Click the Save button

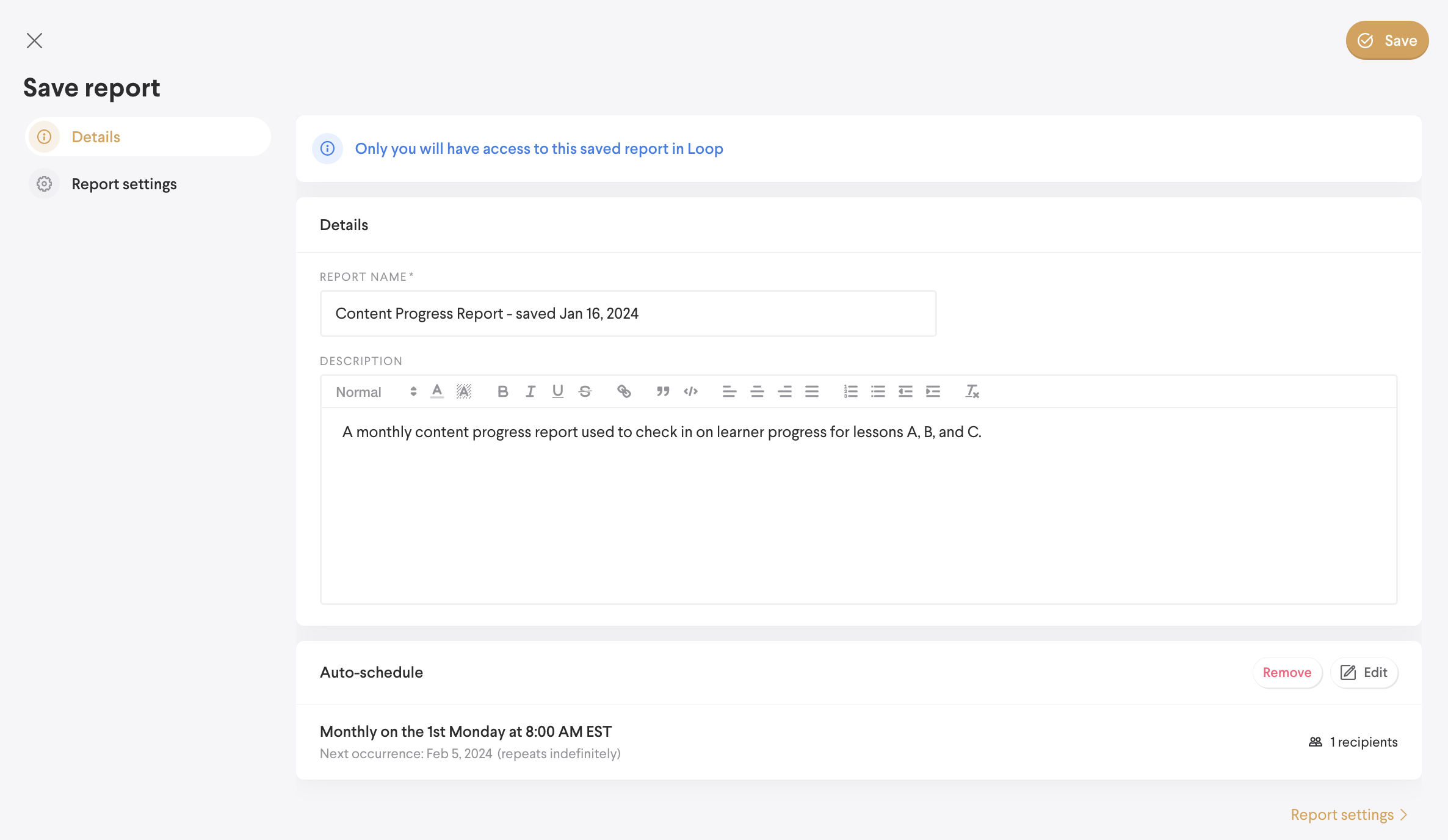pos(1387,40)
